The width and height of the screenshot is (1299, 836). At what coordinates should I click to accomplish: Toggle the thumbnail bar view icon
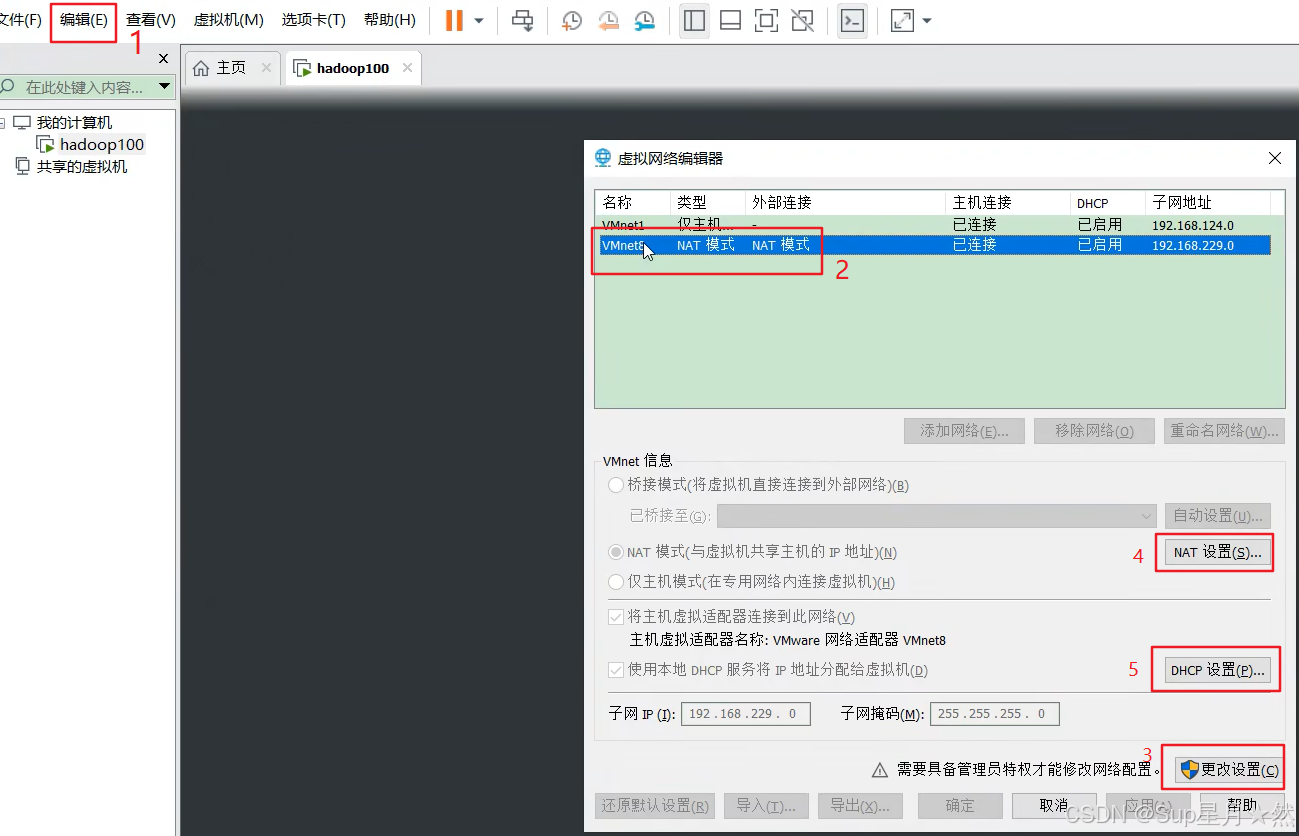point(730,20)
